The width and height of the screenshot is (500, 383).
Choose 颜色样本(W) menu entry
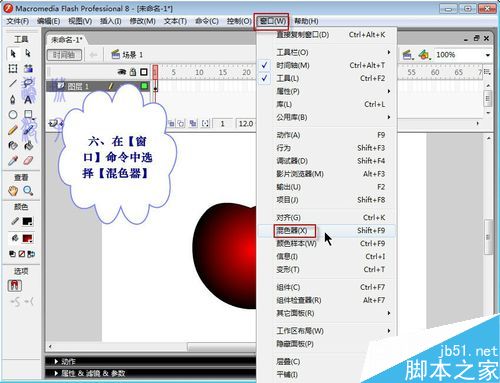coord(327,243)
